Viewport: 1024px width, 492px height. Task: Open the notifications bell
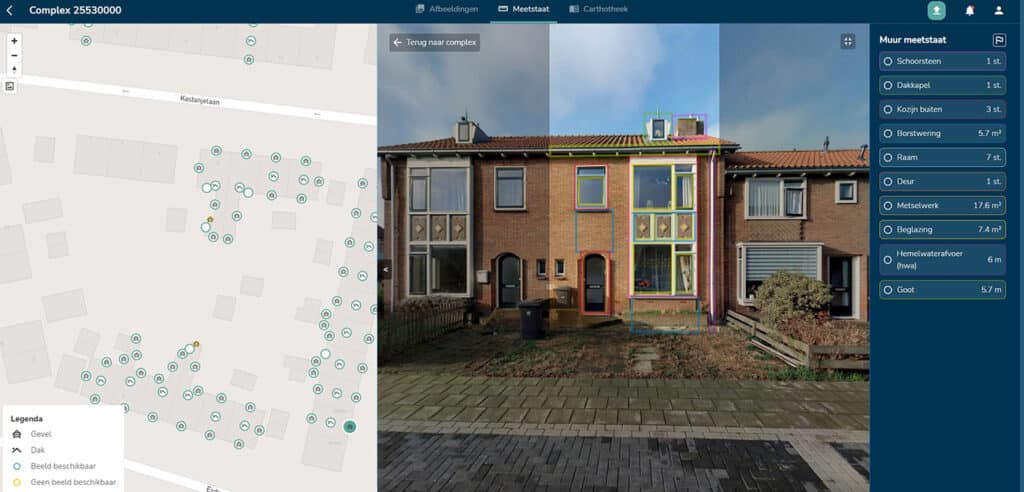click(969, 10)
